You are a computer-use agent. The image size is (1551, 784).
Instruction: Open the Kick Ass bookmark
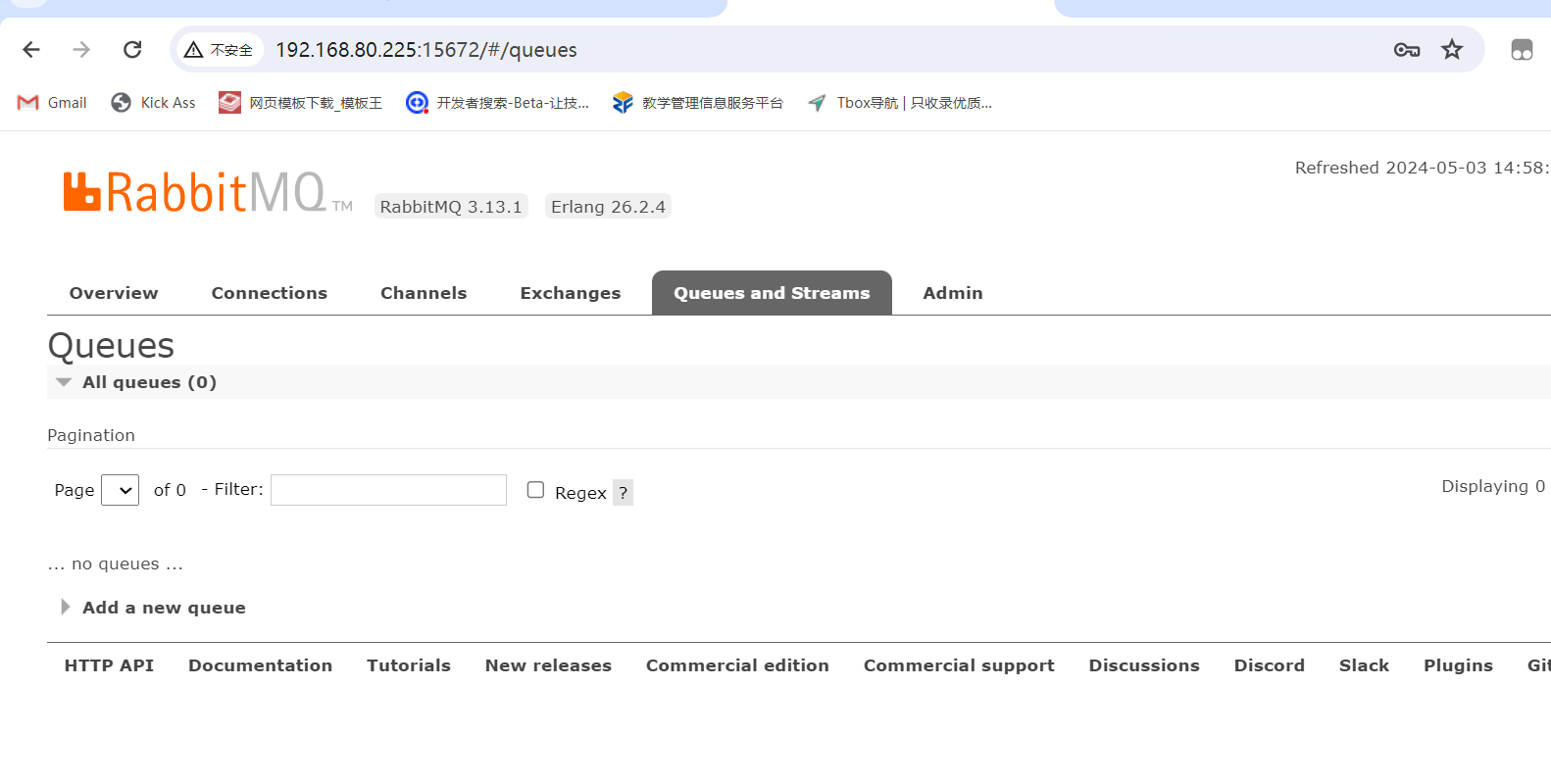[x=154, y=103]
